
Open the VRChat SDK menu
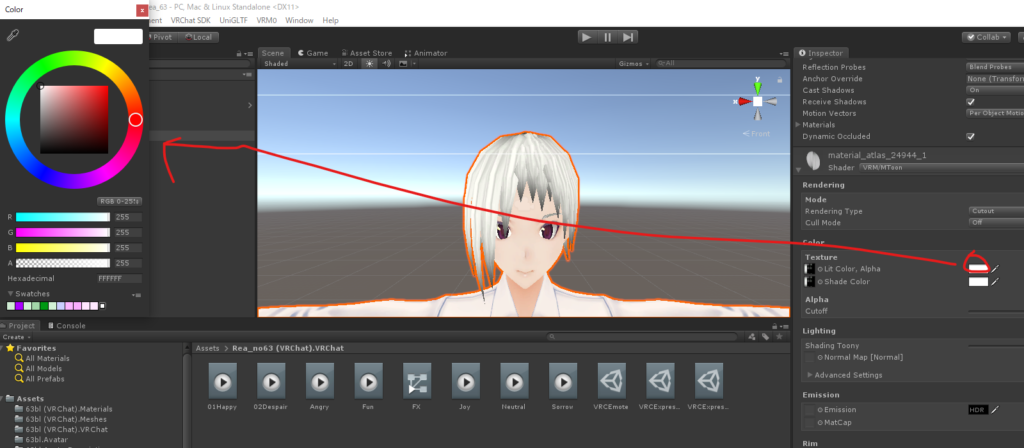(x=191, y=20)
